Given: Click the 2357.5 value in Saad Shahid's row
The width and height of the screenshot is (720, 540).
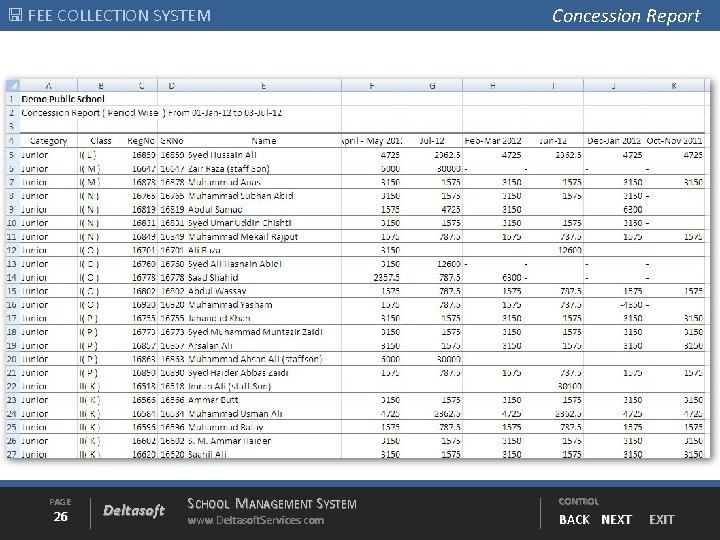Looking at the screenshot, I should (387, 277).
